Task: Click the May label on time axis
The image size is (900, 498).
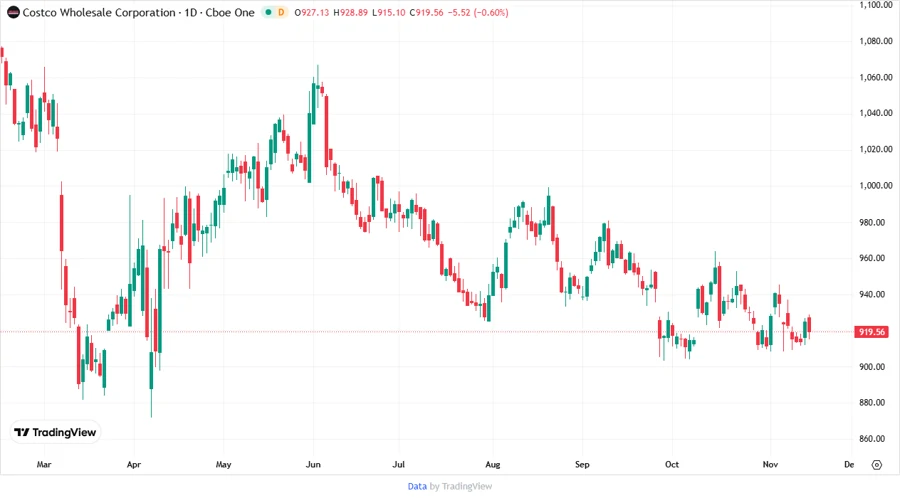Action: [223, 464]
